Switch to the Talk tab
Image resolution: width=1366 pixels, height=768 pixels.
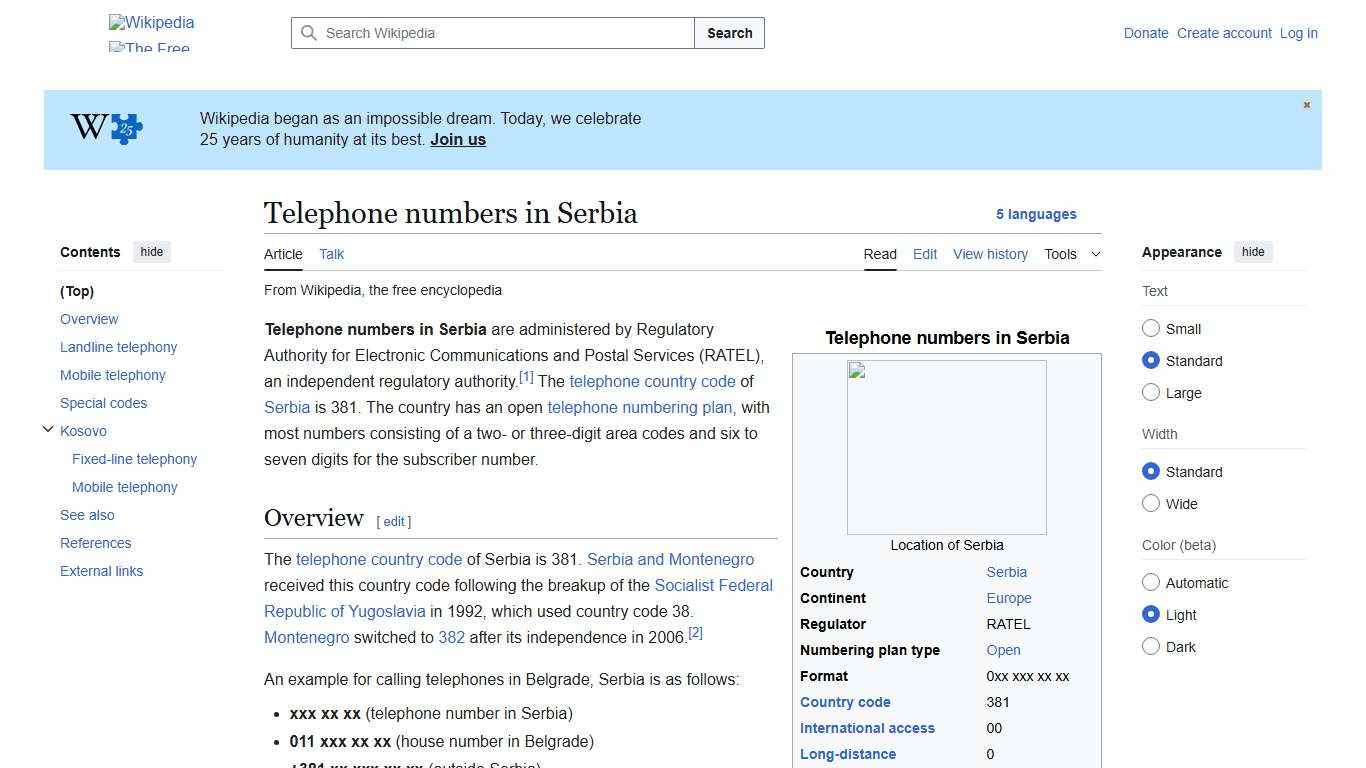click(331, 254)
